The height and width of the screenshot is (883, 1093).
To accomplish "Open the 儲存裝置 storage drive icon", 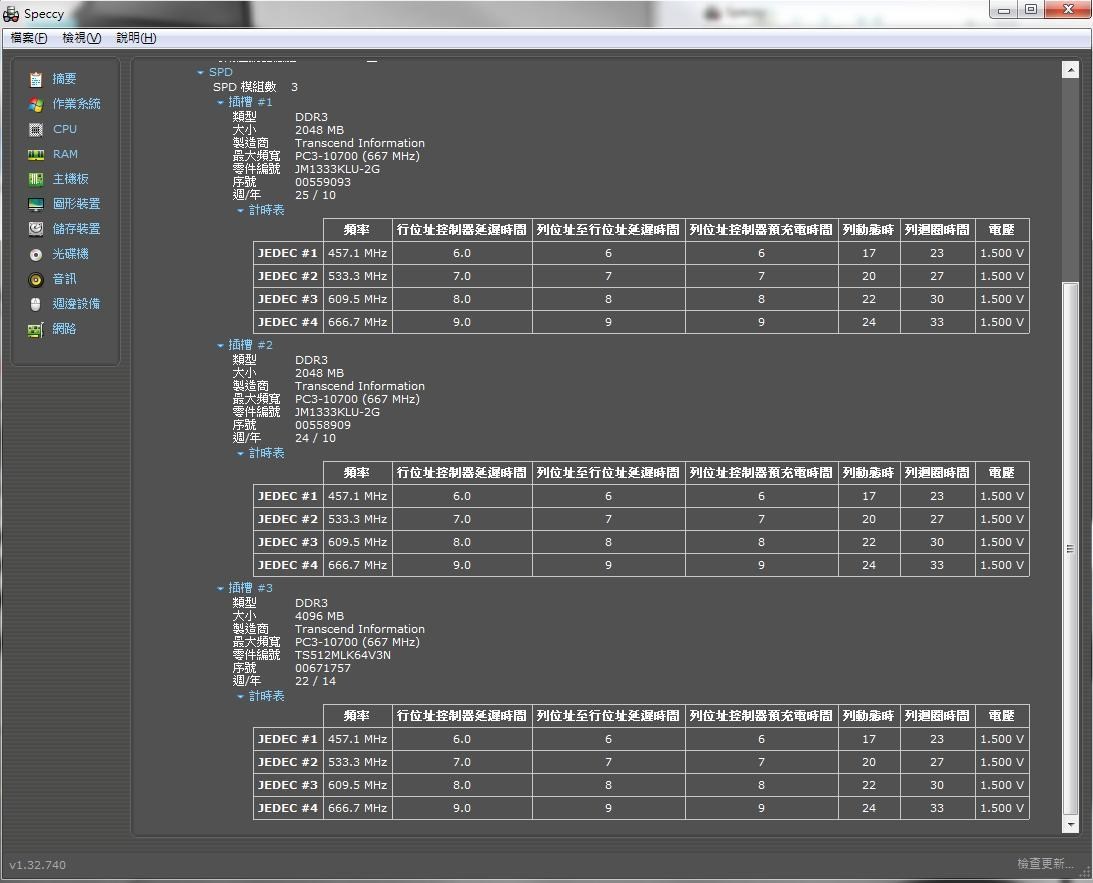I will (x=36, y=229).
